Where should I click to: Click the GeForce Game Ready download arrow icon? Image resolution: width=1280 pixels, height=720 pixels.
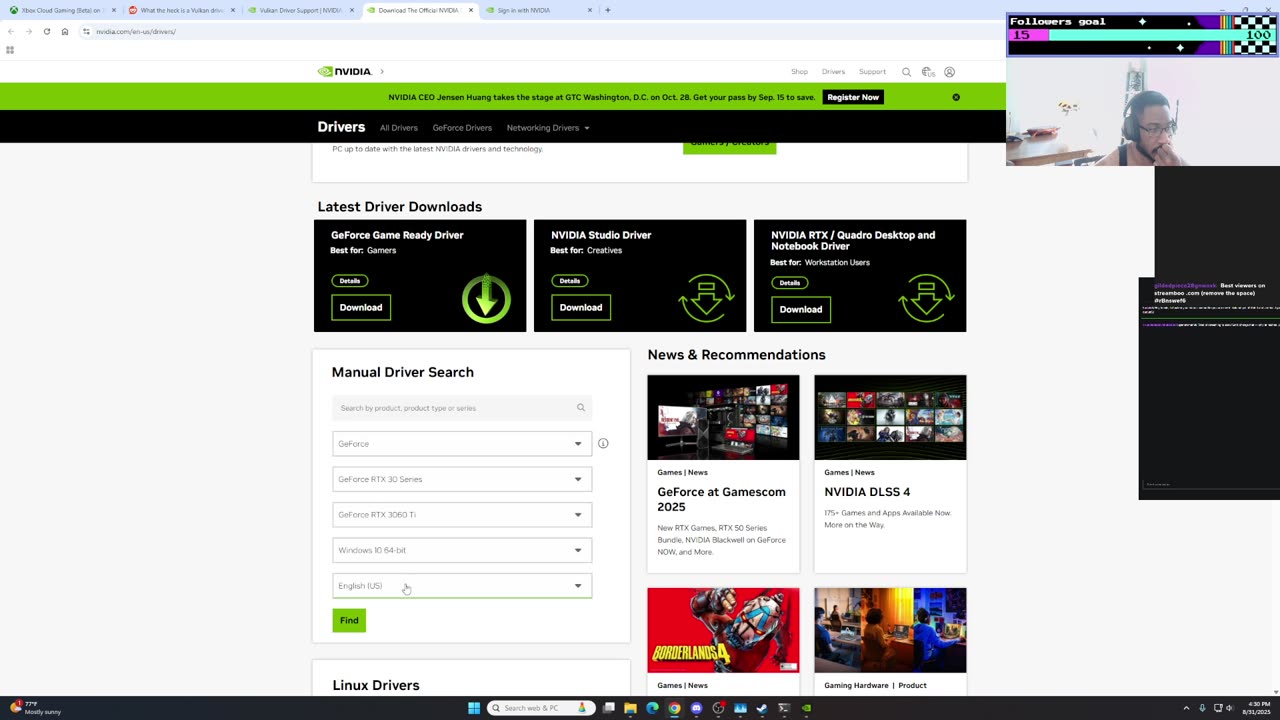[486, 298]
